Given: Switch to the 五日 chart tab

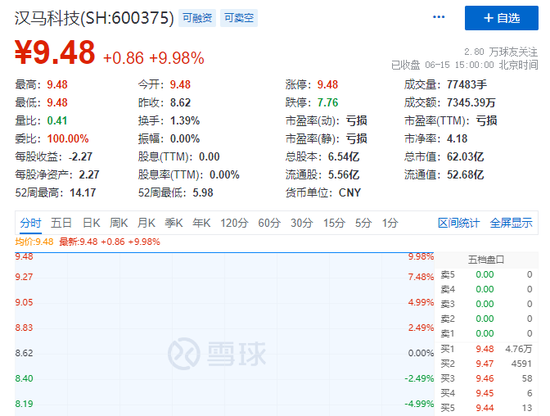Looking at the screenshot, I should tap(61, 223).
